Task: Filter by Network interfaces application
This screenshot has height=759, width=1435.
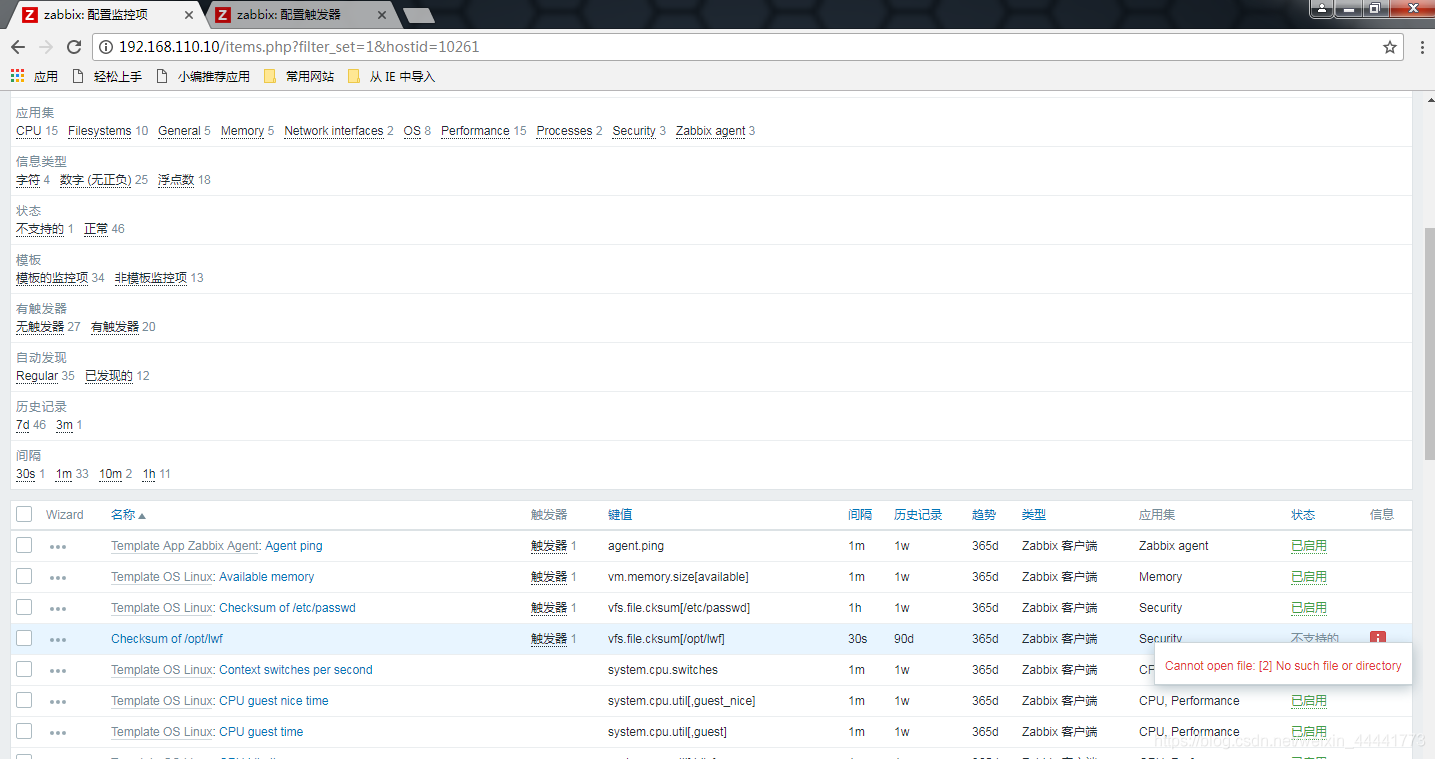Action: (334, 131)
